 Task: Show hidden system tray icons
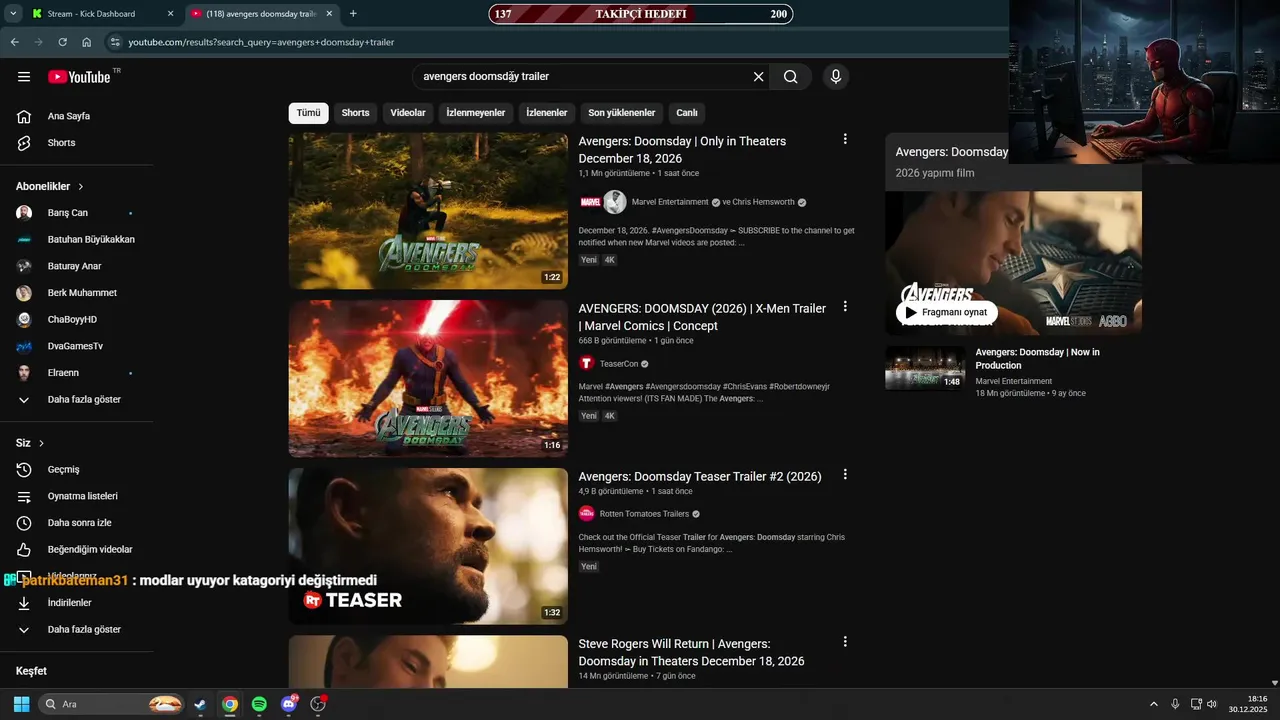pyautogui.click(x=1153, y=704)
